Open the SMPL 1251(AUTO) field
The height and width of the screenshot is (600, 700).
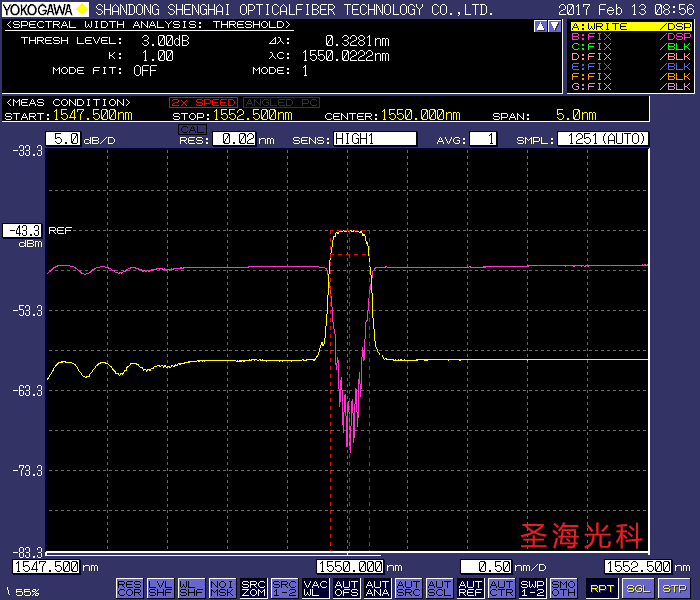click(603, 139)
